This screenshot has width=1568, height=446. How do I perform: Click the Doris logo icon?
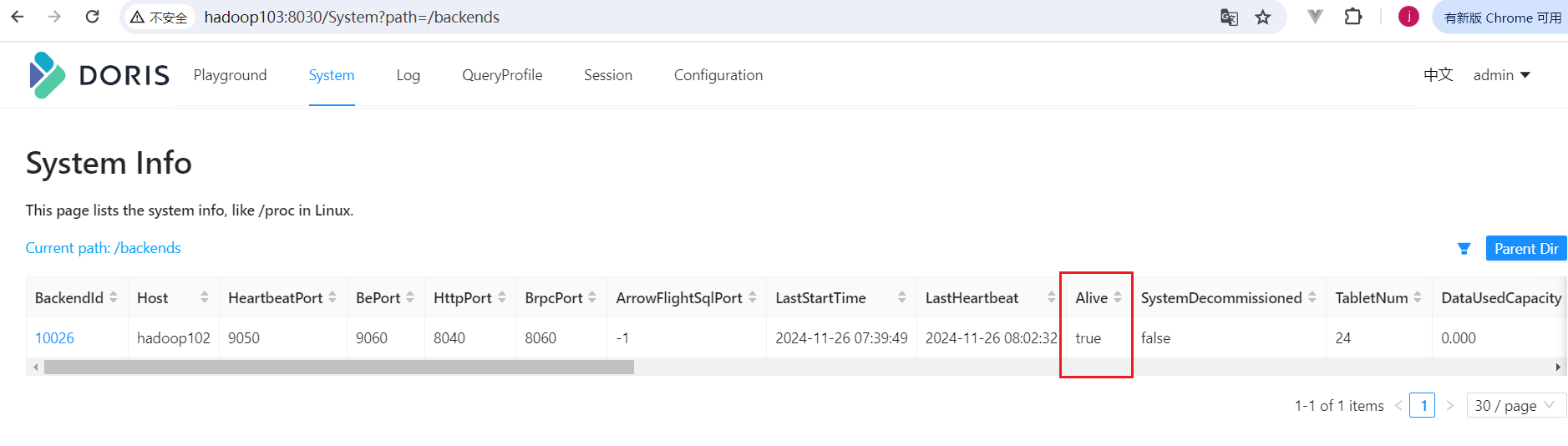47,75
